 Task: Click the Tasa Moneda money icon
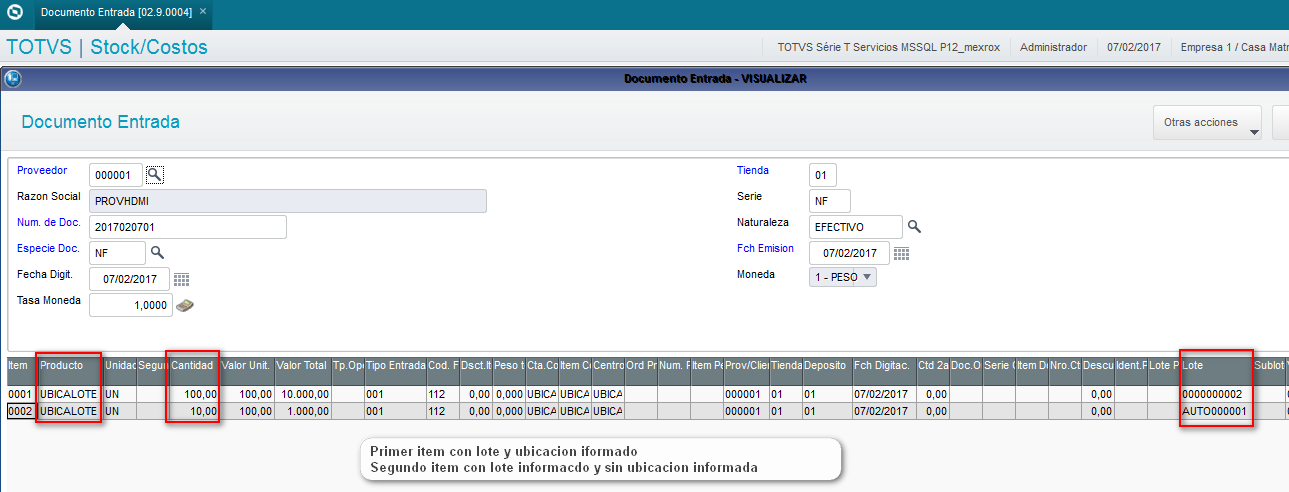(x=184, y=305)
